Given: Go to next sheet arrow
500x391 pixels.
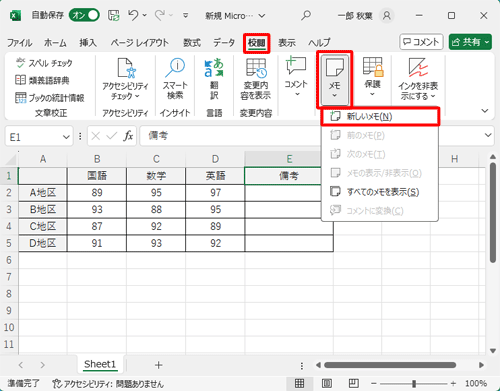Looking at the screenshot, I should (x=42, y=365).
